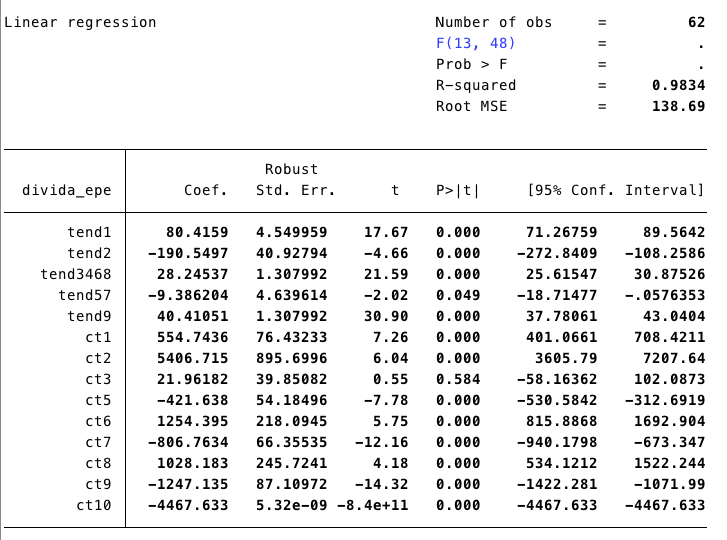Click the P>|t| column header
727x540 pixels.
click(x=457, y=190)
